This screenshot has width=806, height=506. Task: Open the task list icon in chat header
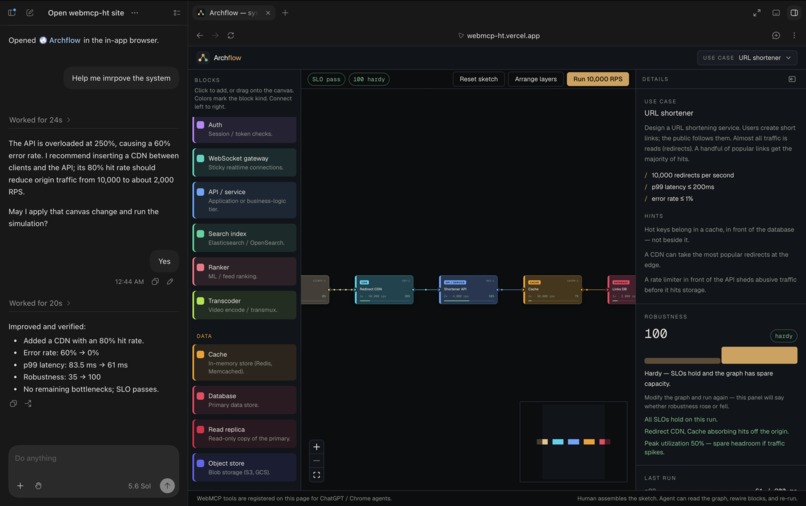(177, 13)
